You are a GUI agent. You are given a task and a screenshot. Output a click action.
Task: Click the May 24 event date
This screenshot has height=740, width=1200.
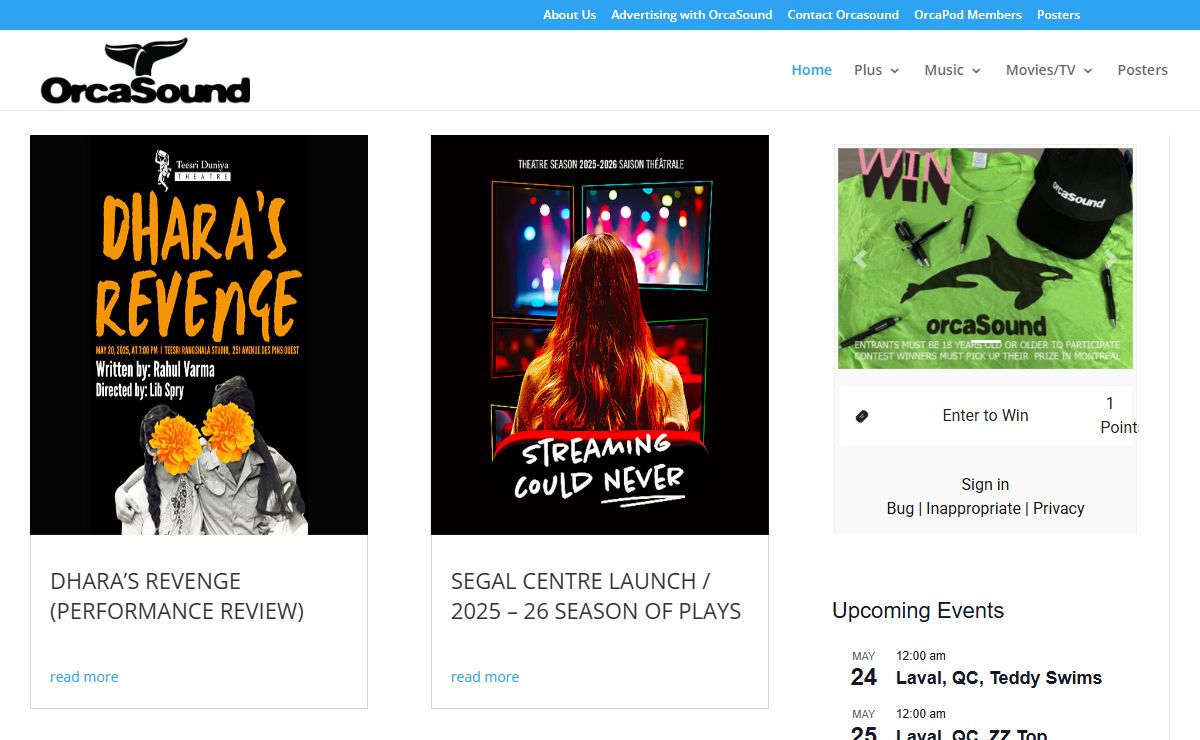[x=864, y=669]
